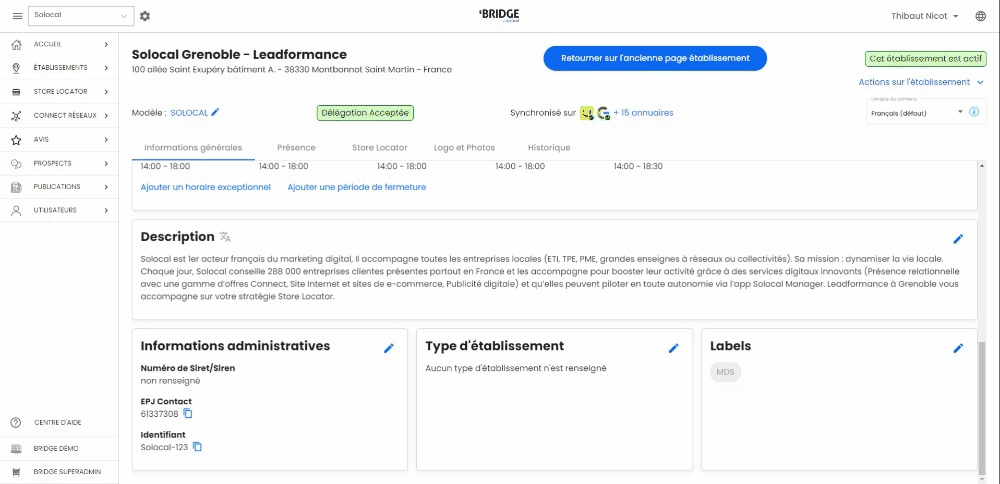Open Français (défaut) language dropdown
Screen dimensions: 1000x484
pos(916,113)
